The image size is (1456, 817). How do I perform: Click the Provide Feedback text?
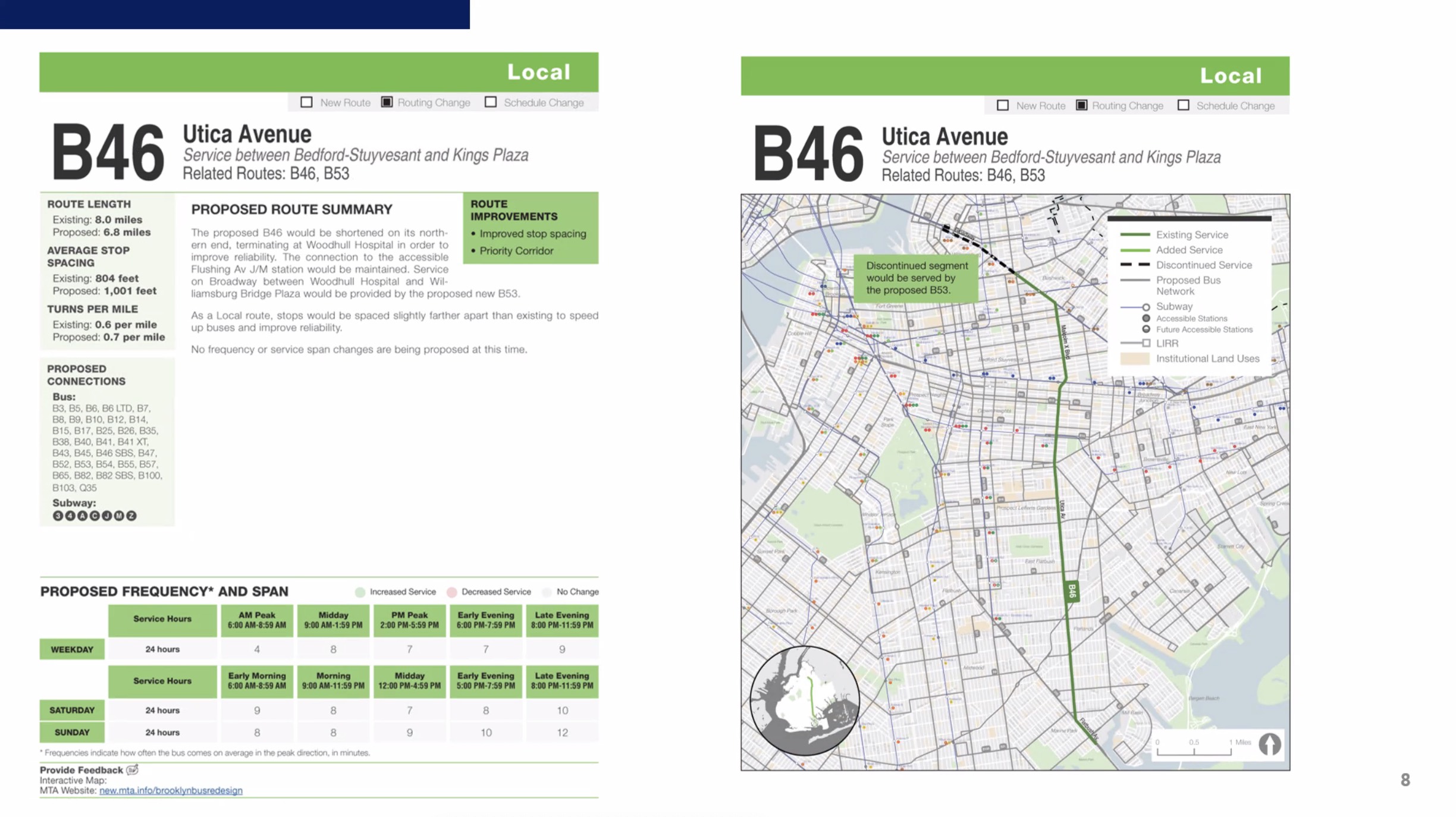pos(81,769)
